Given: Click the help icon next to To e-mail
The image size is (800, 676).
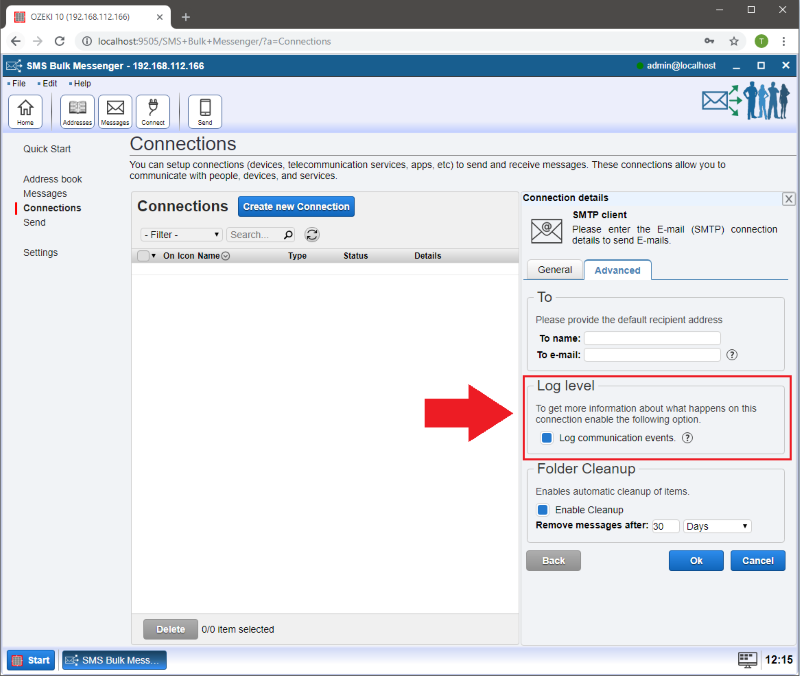Looking at the screenshot, I should [732, 355].
